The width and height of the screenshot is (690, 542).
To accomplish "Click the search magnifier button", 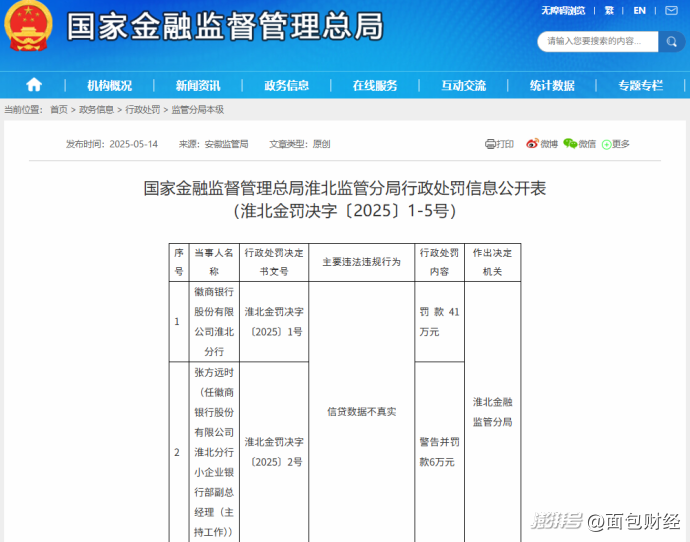I will [672, 41].
